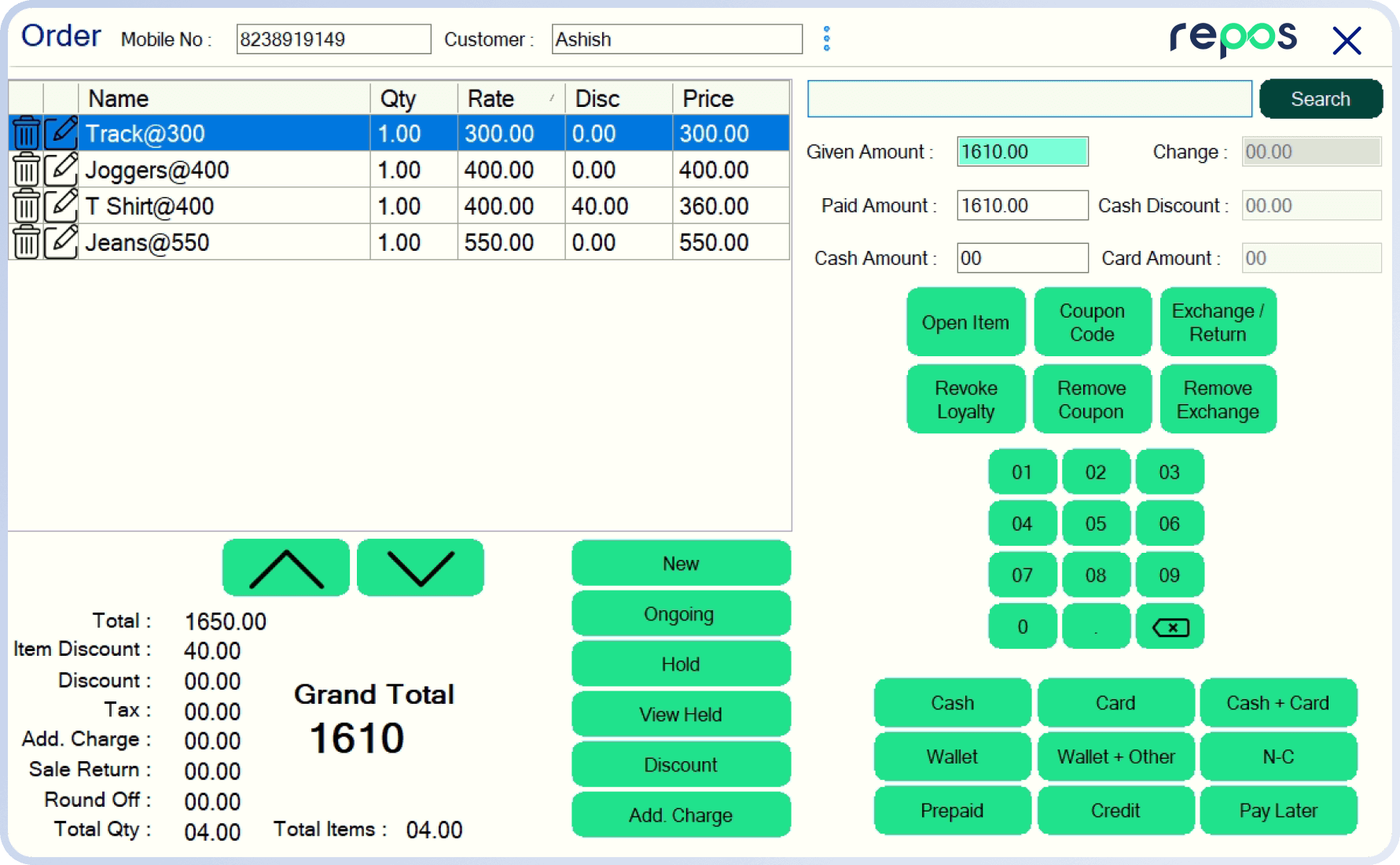Apply a Coupon Code
Viewport: 1400px width, 865px height.
[x=1092, y=322]
